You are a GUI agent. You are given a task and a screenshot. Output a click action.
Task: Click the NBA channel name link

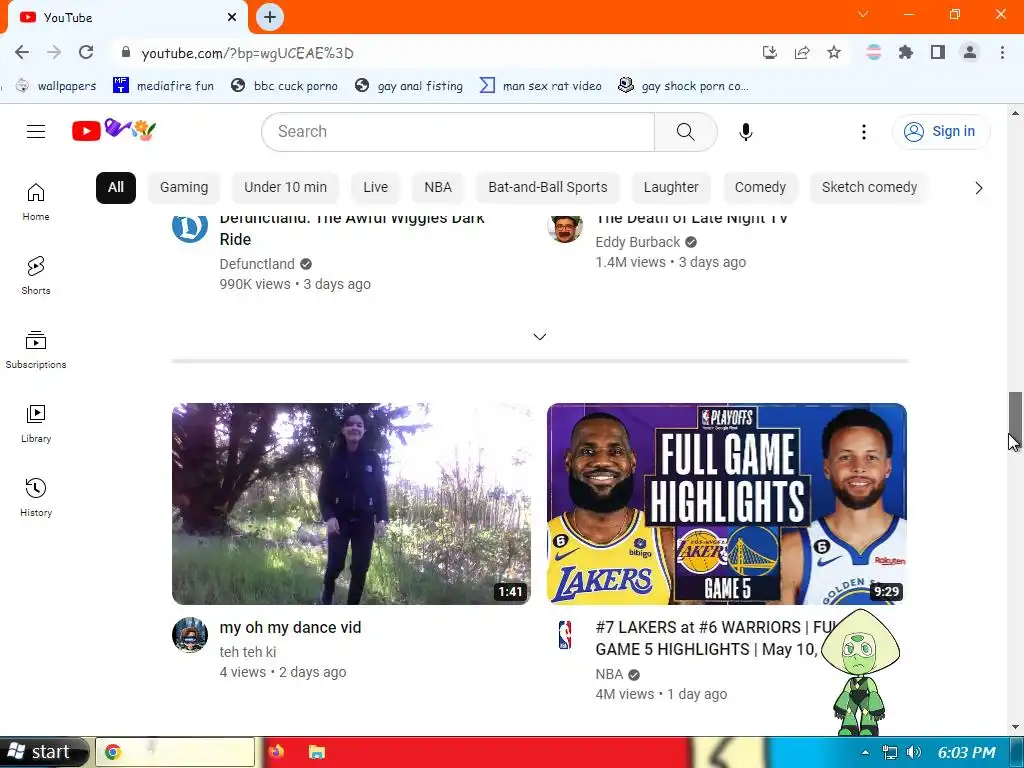609,674
